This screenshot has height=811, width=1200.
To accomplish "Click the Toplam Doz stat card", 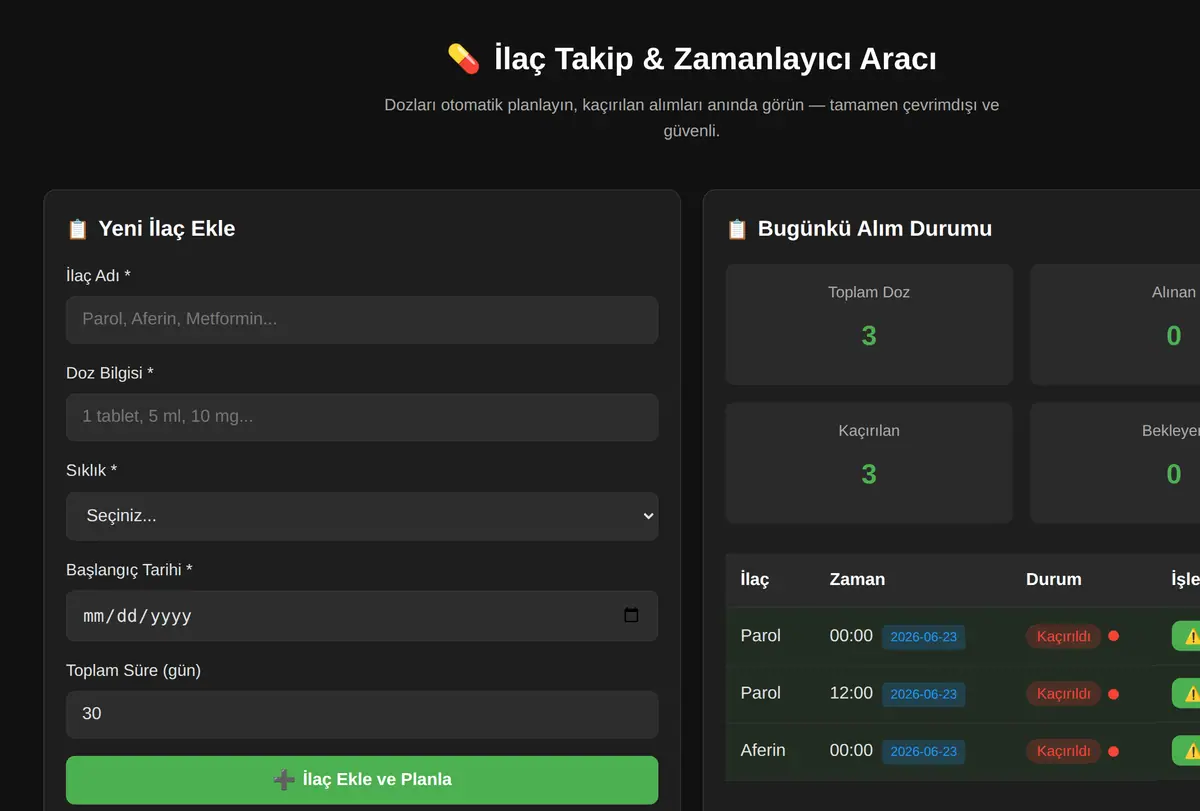I will point(869,324).
